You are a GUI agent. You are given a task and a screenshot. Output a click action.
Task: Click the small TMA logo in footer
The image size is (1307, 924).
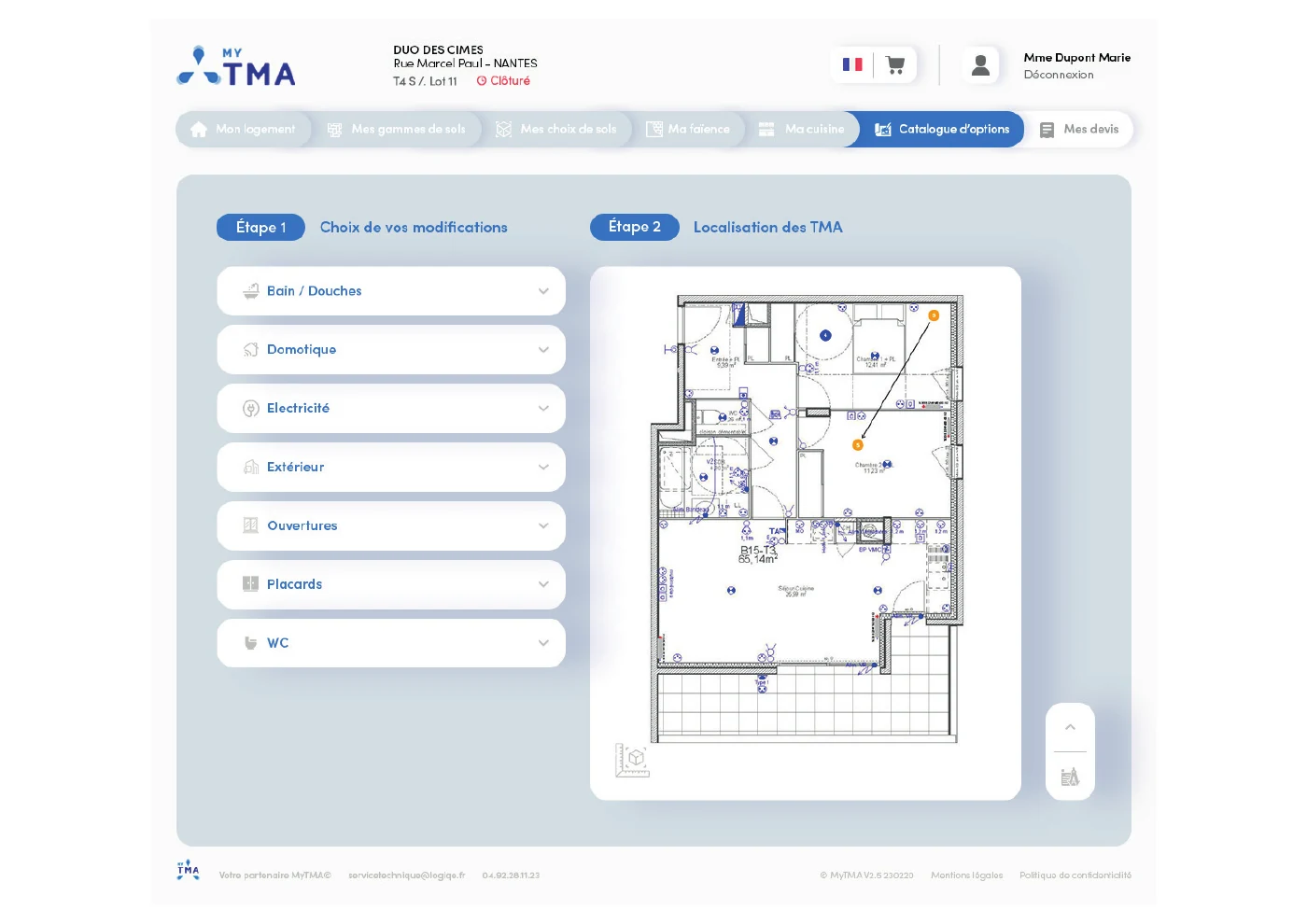click(x=189, y=870)
